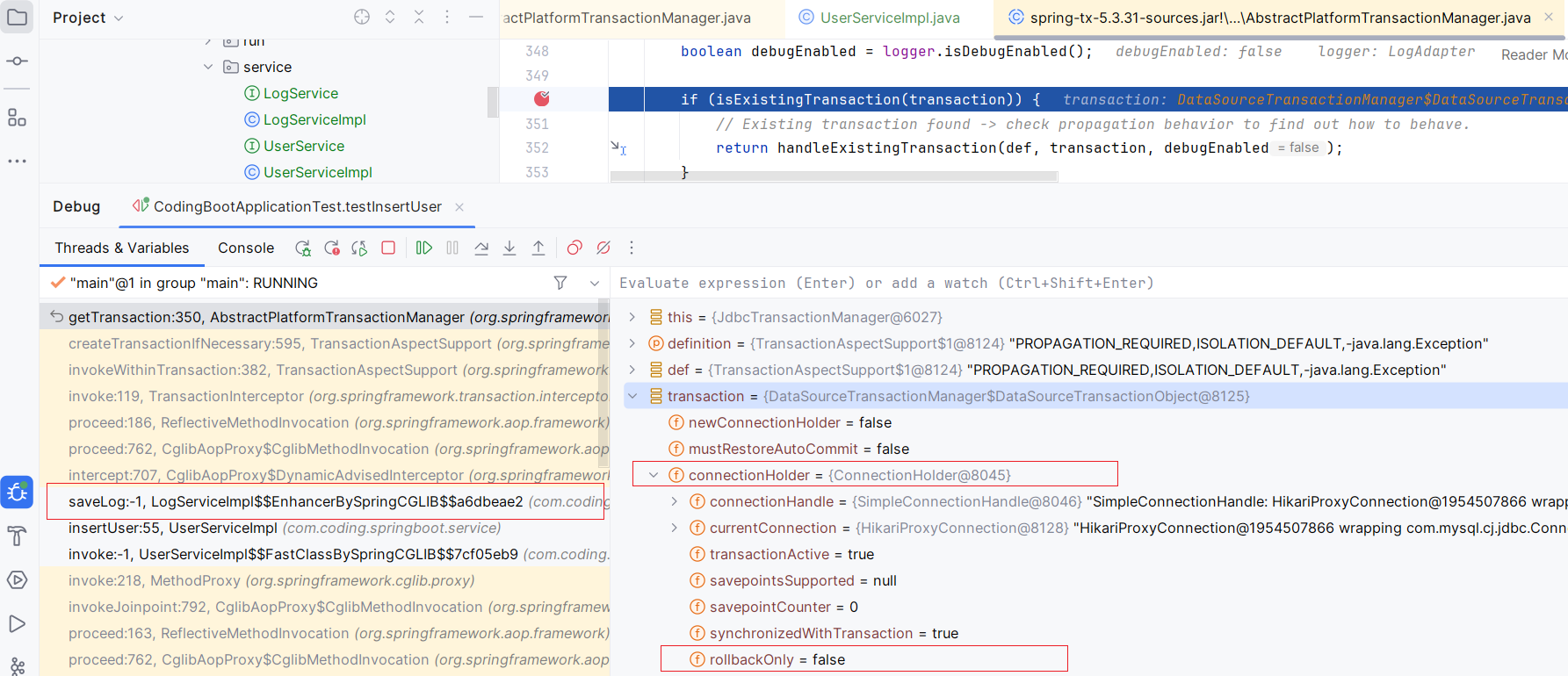
Task: Open the Commit tool window icon
Action: 17,61
